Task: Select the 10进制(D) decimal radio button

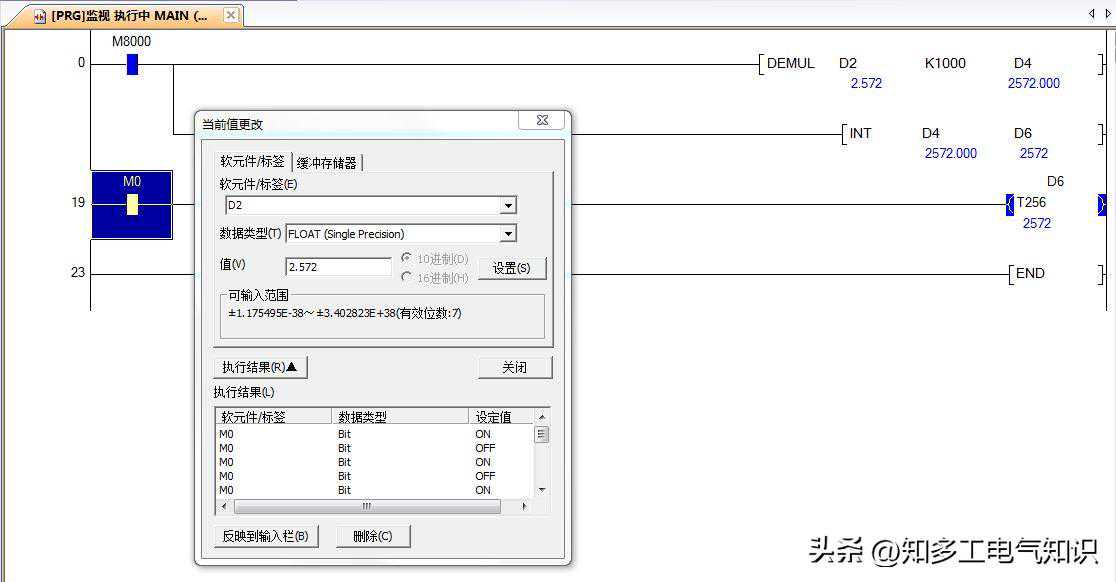Action: (x=407, y=258)
